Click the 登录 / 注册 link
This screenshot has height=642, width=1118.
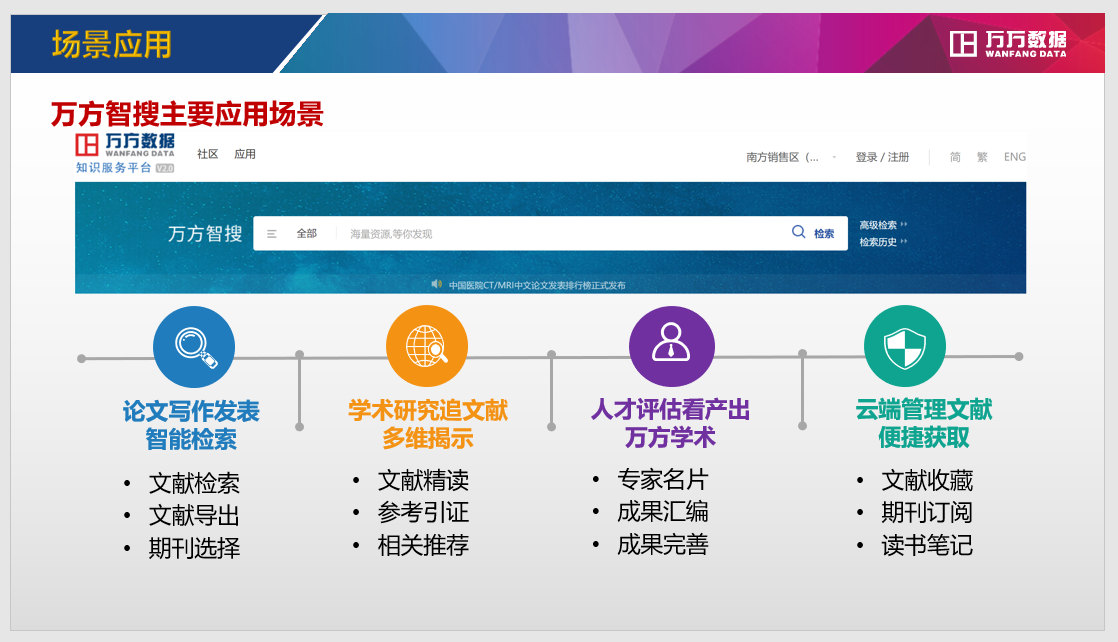point(882,157)
